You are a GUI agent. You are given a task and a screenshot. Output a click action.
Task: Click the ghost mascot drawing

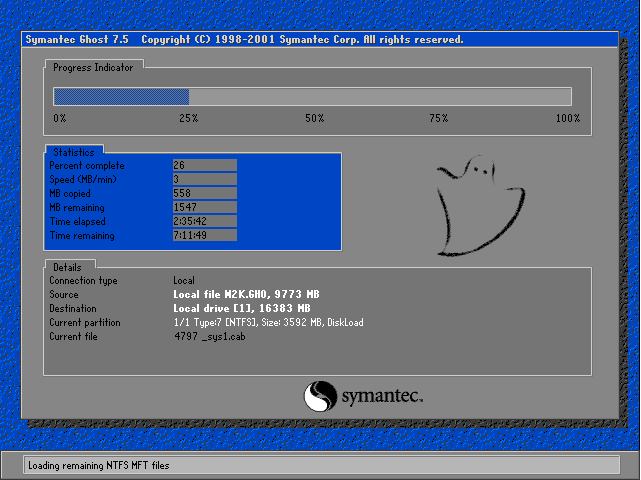(480, 206)
